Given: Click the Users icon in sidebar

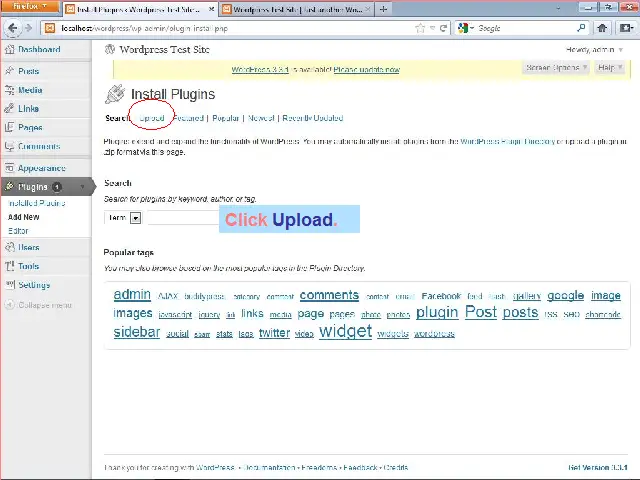Looking at the screenshot, I should point(9,247).
